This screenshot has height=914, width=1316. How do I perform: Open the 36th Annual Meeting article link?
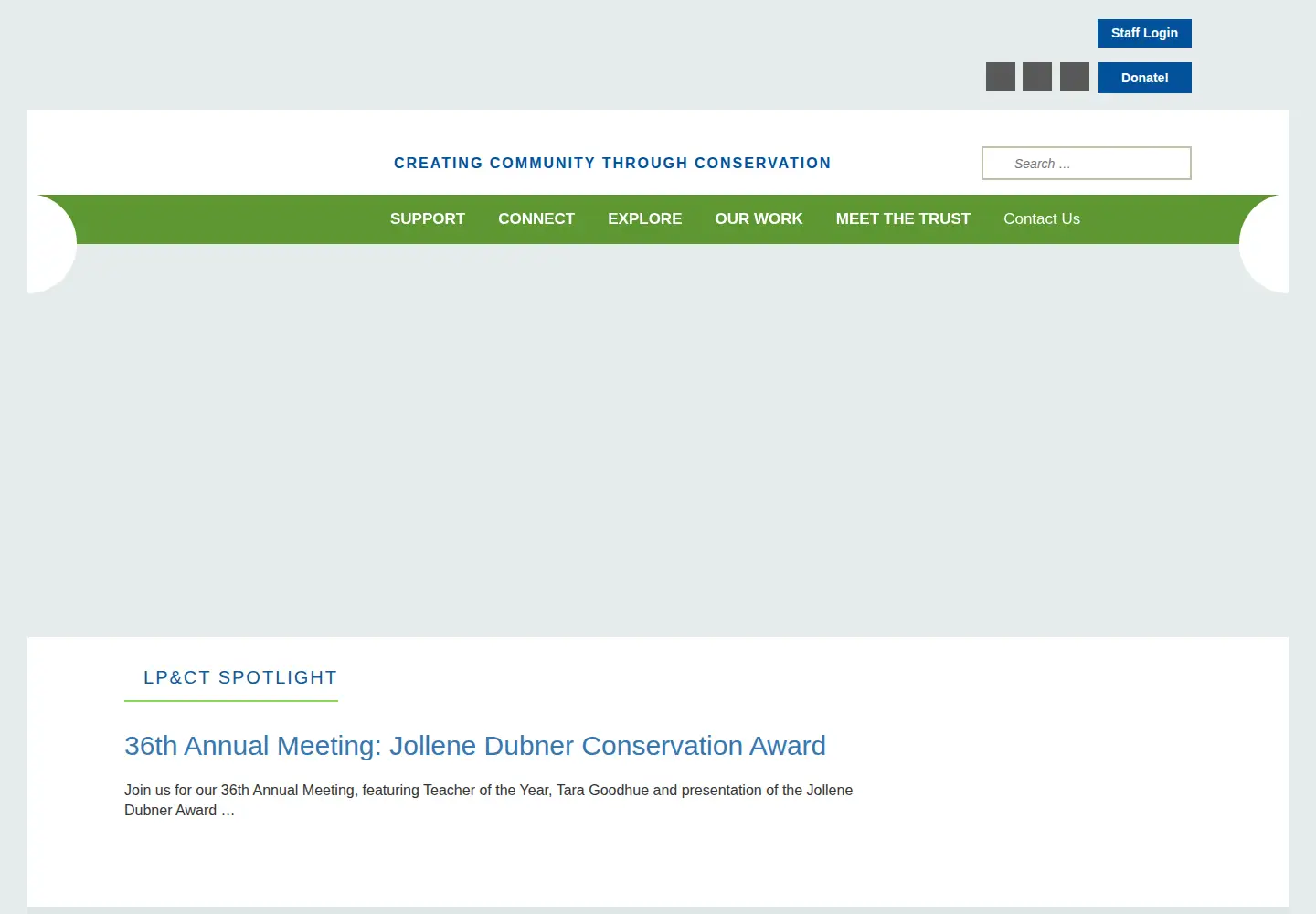pos(475,746)
